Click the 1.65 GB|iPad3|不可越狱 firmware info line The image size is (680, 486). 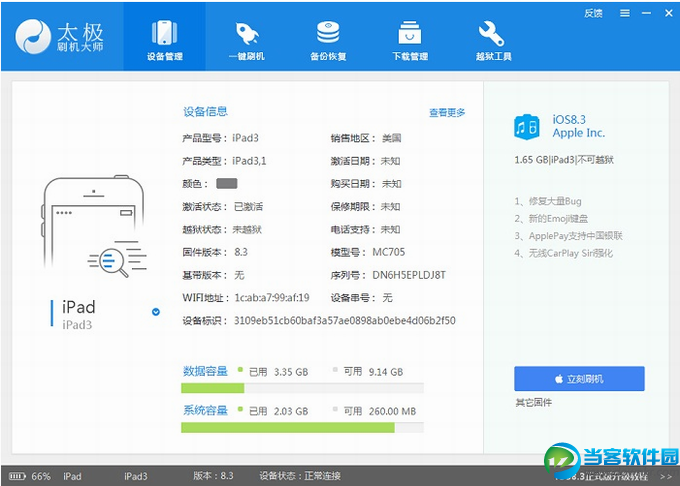point(564,160)
